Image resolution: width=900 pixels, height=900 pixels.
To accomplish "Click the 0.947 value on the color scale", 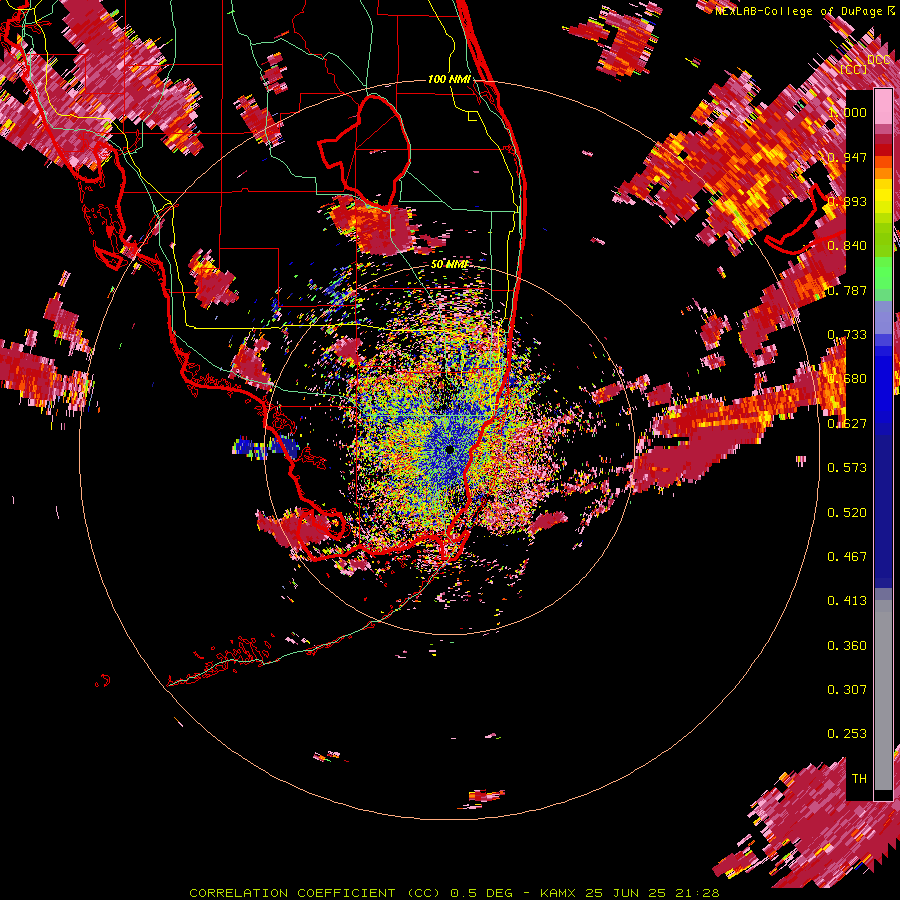I will click(847, 157).
